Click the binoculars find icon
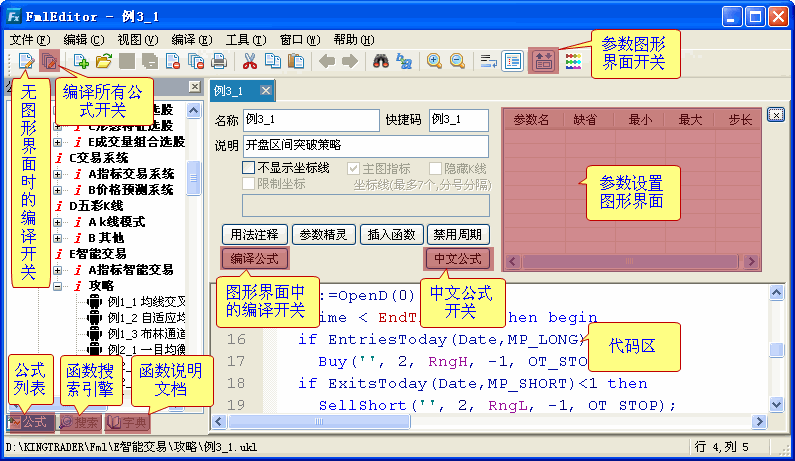The width and height of the screenshot is (795, 461). click(380, 61)
